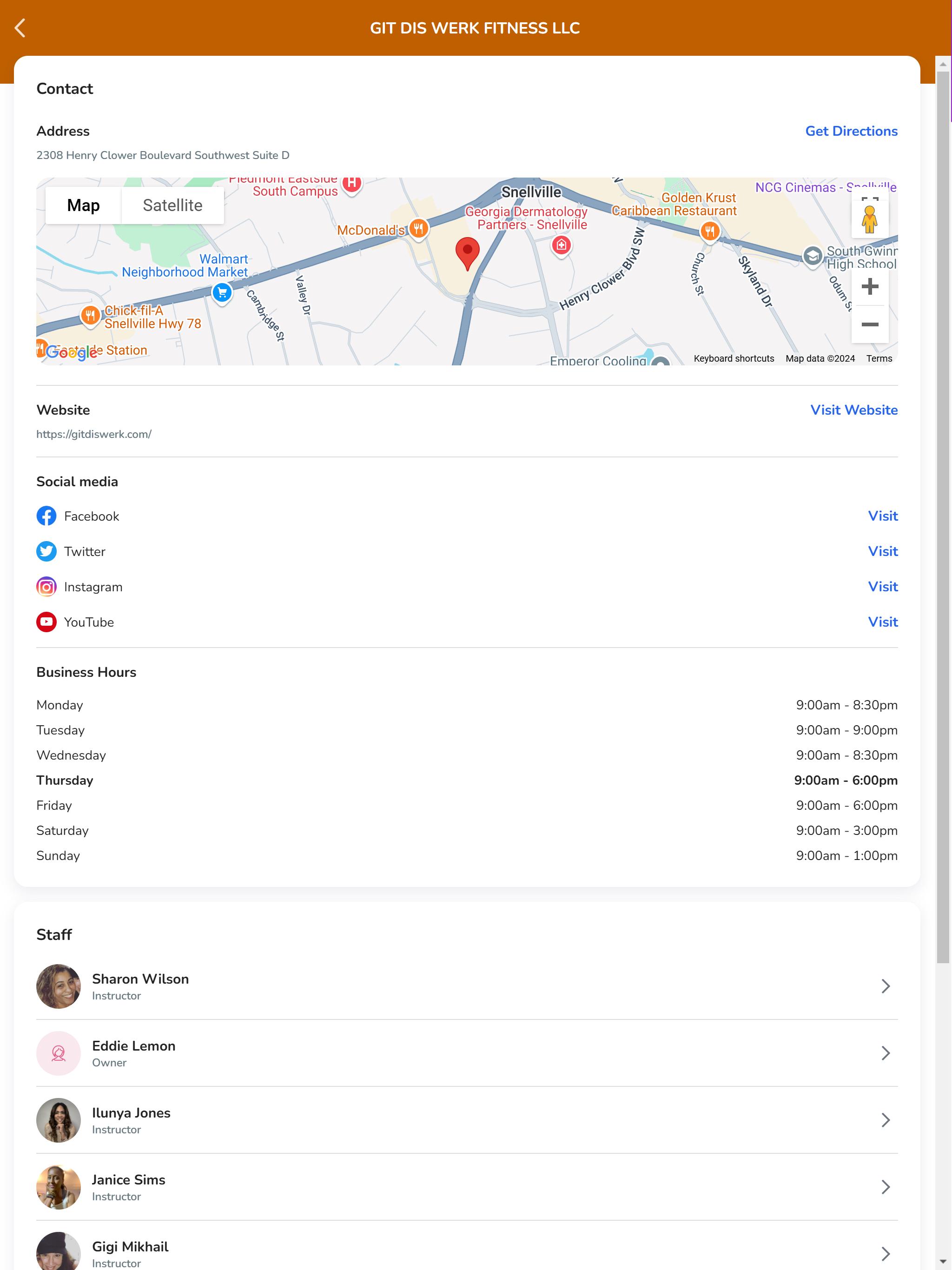Click Snellville city label on map
The height and width of the screenshot is (1270, 952).
point(531,192)
